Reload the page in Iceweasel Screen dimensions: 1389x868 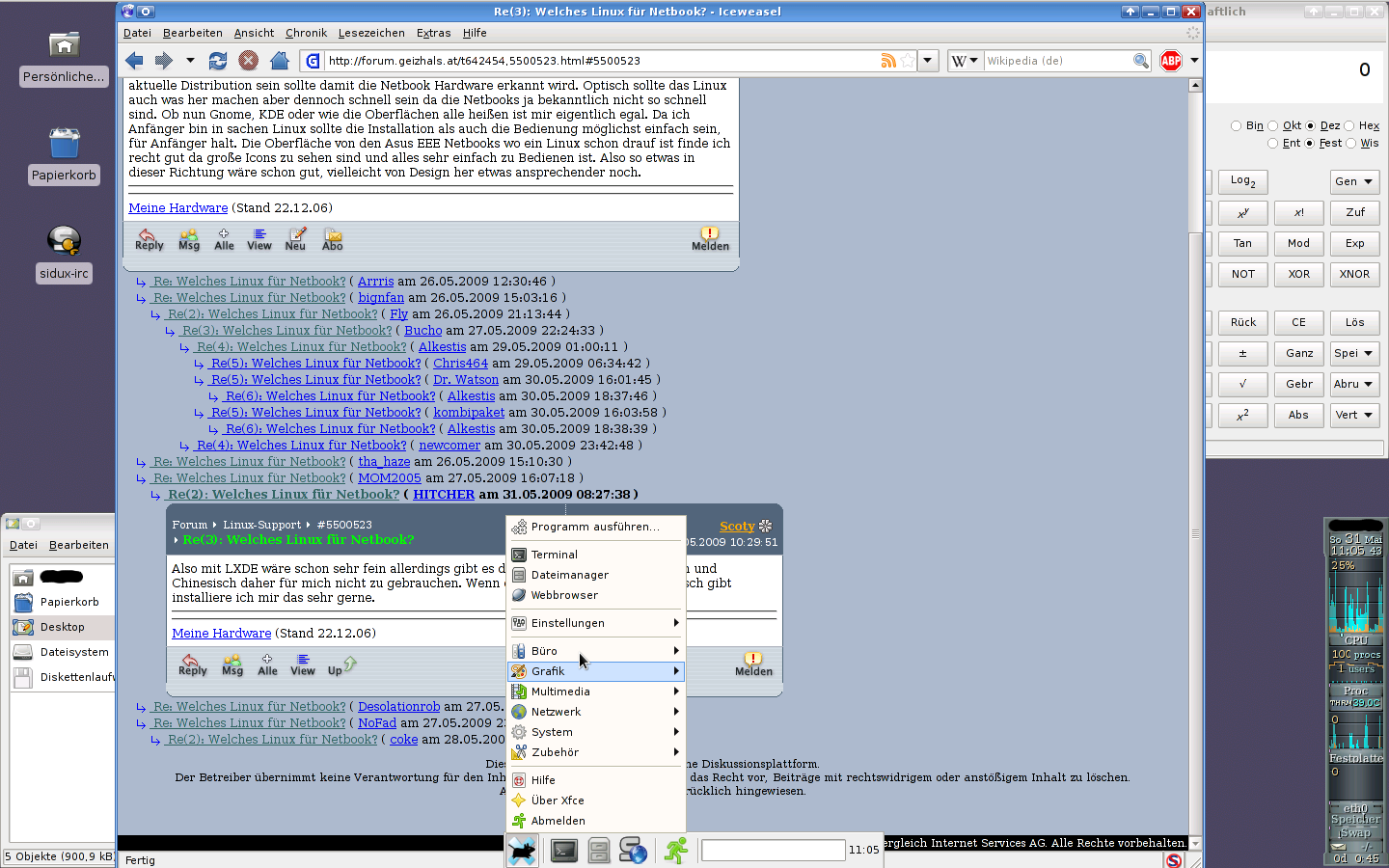click(218, 61)
